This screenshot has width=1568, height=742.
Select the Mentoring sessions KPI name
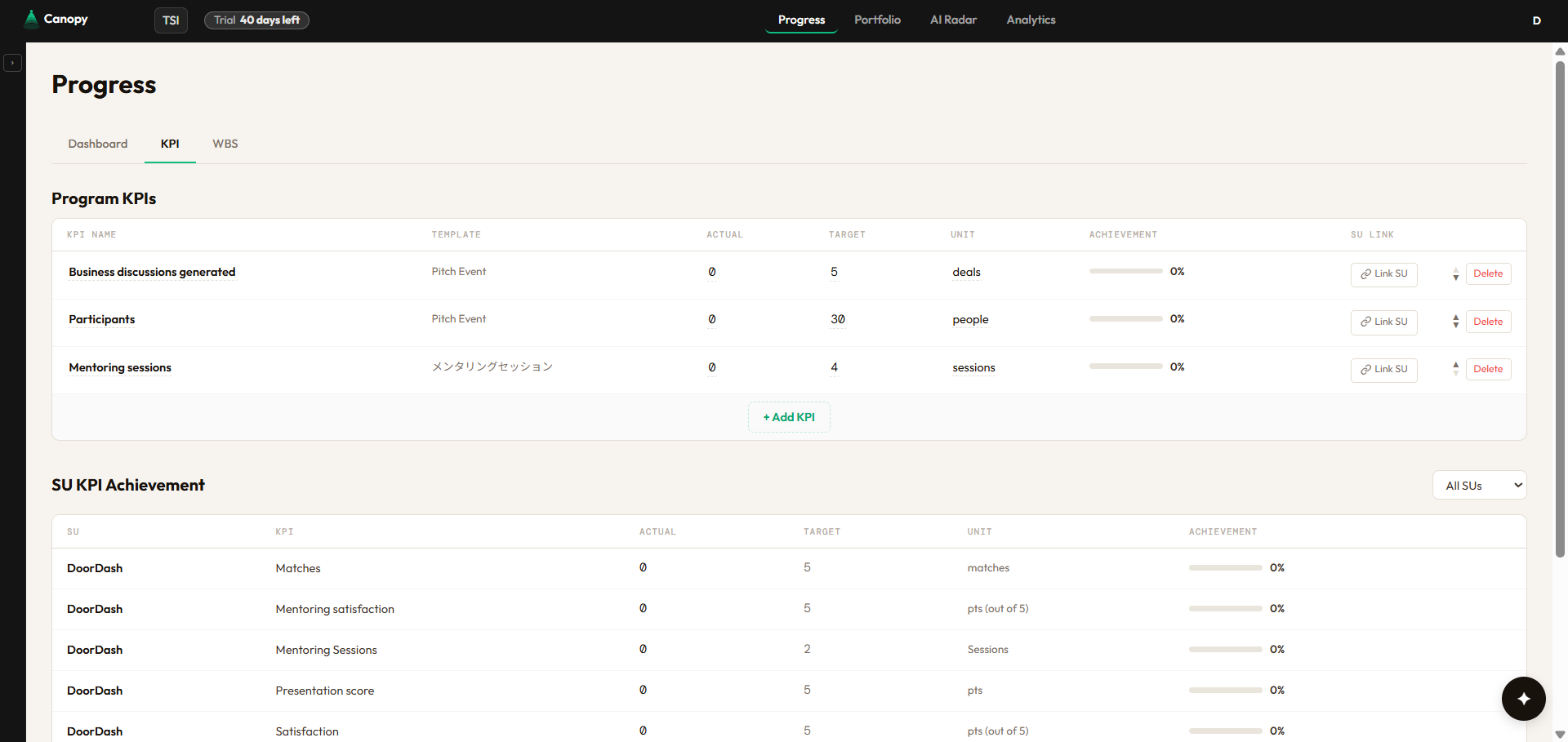tap(120, 368)
